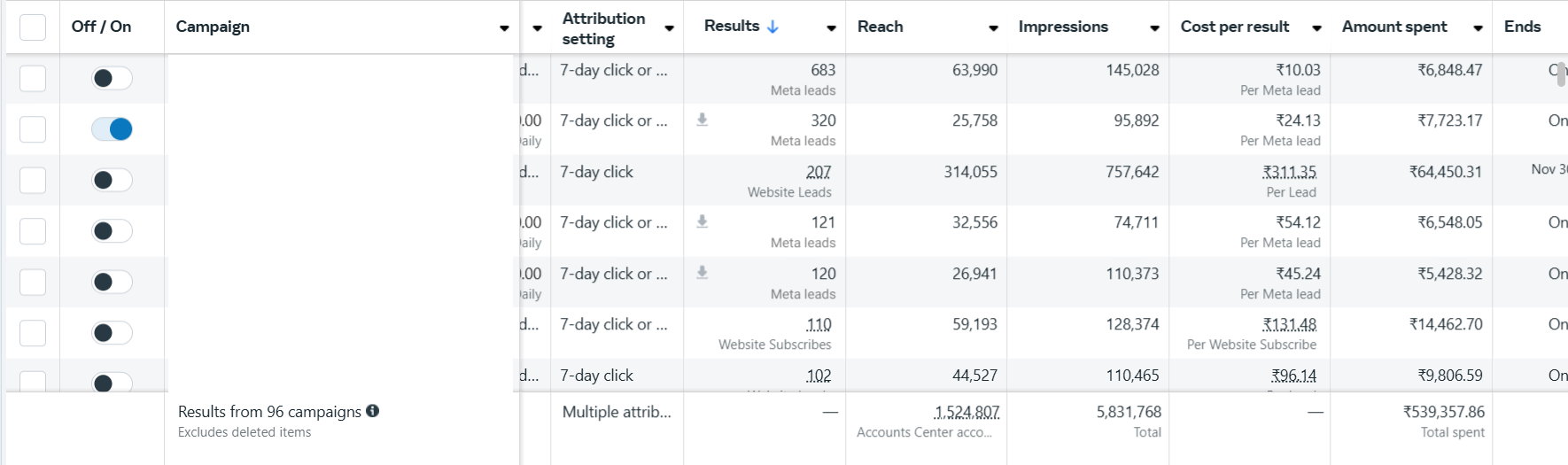This screenshot has width=1568, height=465.
Task: Click download icon beside 121 Meta leads
Action: [702, 221]
